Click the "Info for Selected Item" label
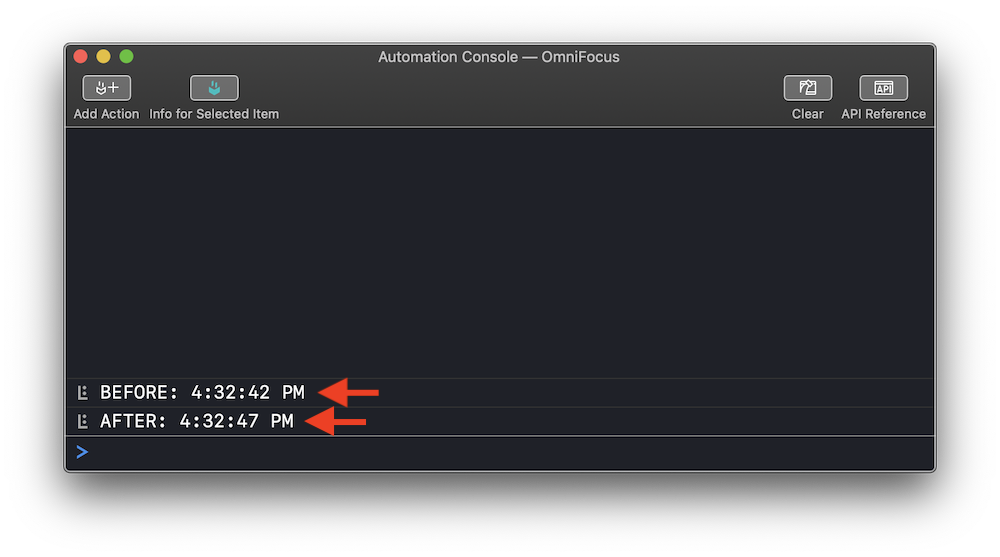Image resolution: width=1000 pixels, height=557 pixels. tap(214, 114)
